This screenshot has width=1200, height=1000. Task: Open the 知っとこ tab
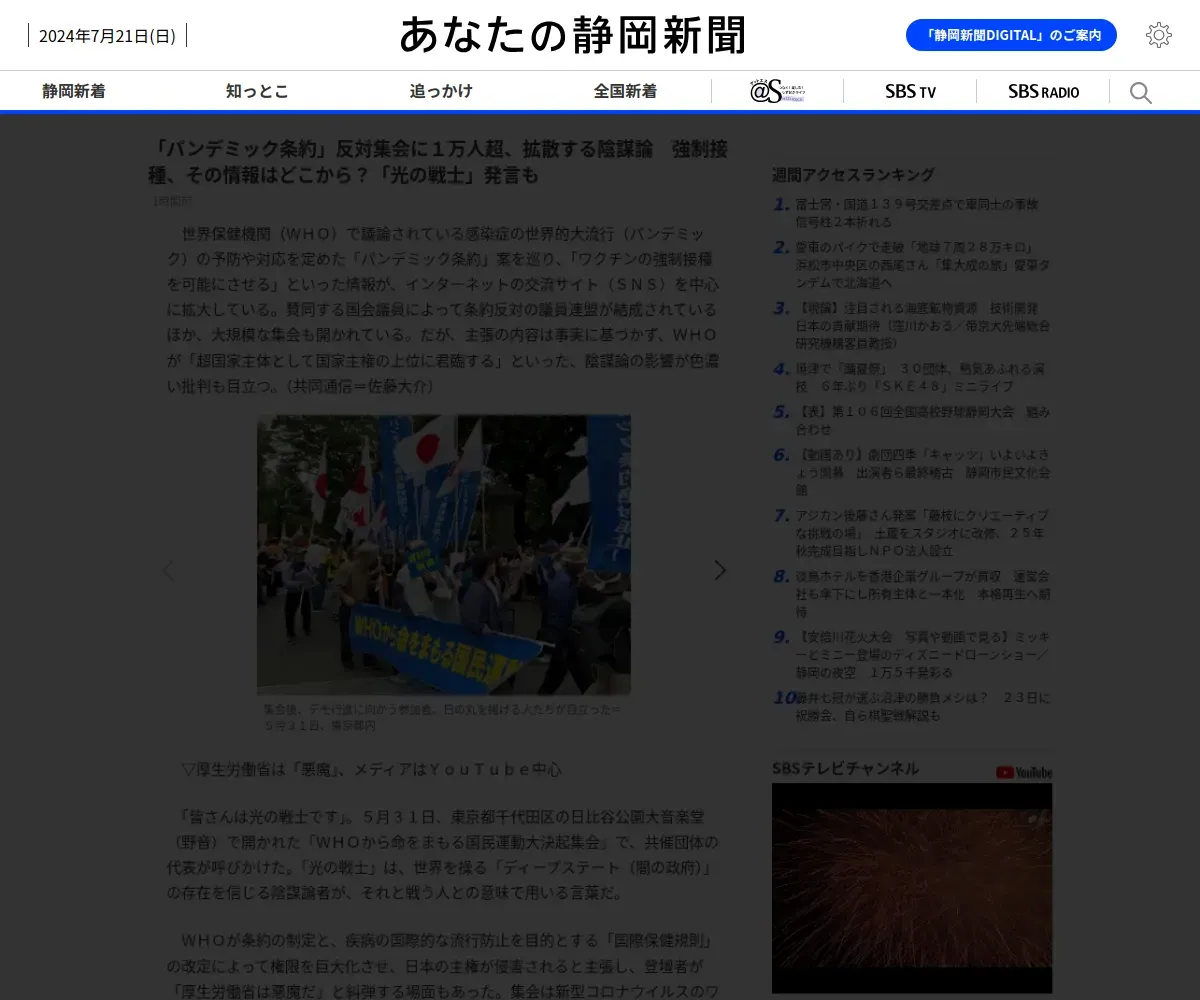pos(257,91)
